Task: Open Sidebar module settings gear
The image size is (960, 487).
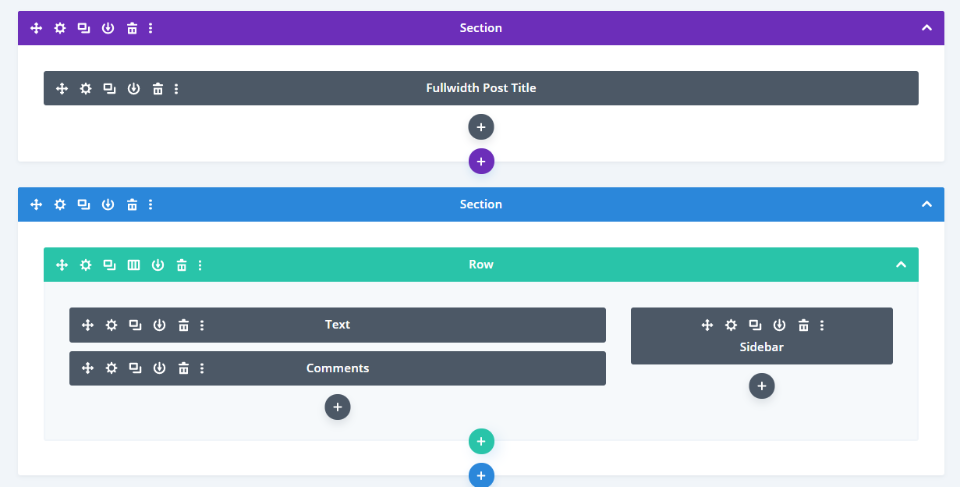Action: (731, 325)
